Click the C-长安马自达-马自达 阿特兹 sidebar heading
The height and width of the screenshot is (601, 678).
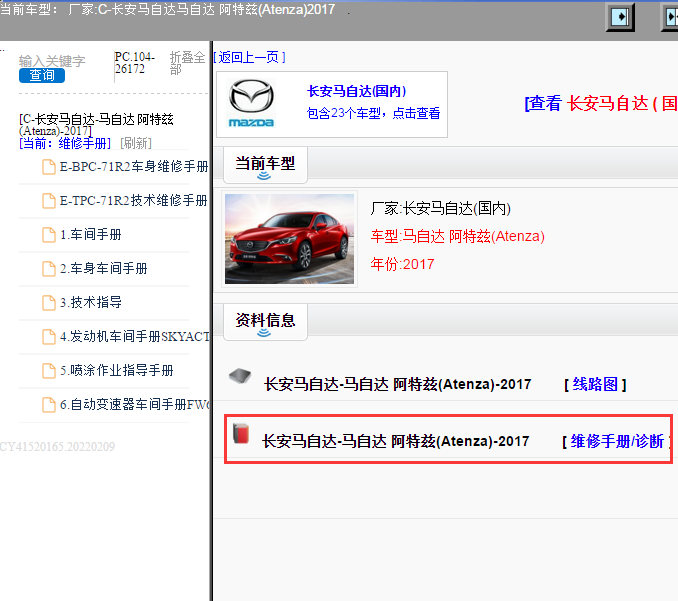coord(96,125)
